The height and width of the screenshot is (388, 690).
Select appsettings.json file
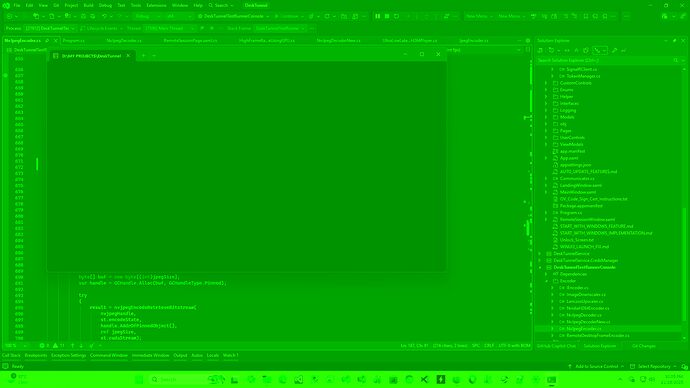click(575, 165)
